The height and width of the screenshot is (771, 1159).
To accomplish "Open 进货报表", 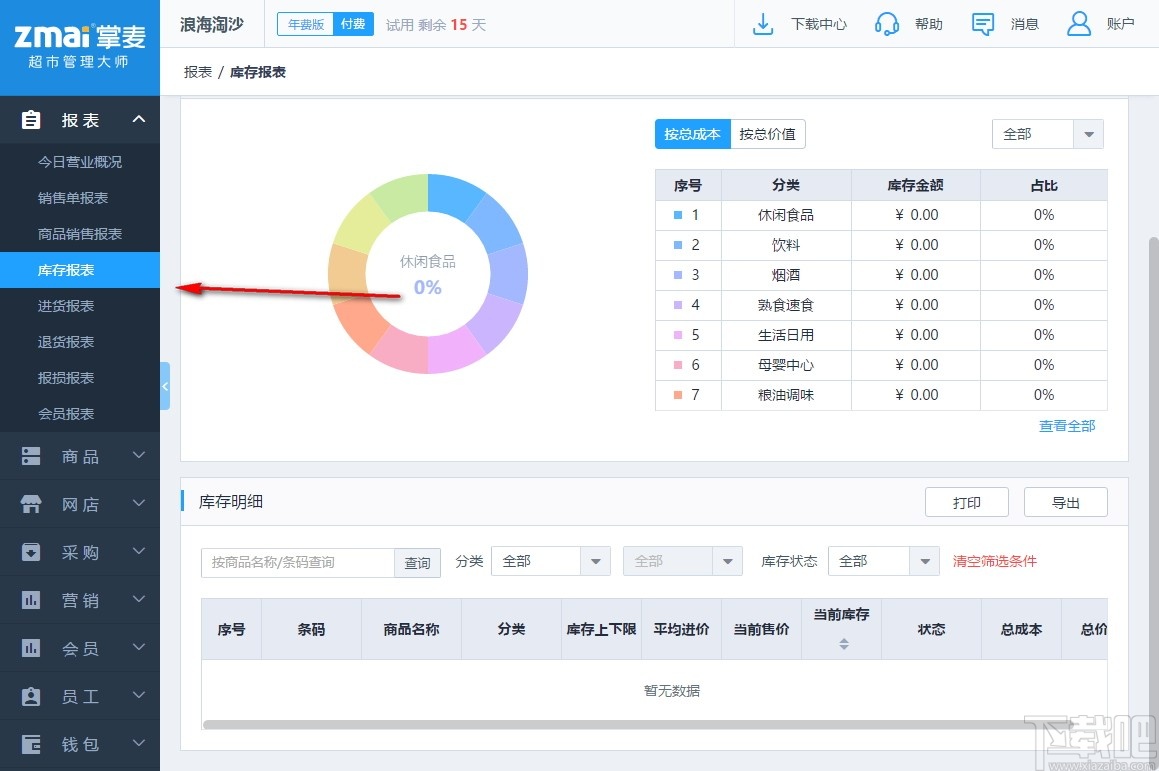I will pyautogui.click(x=80, y=306).
